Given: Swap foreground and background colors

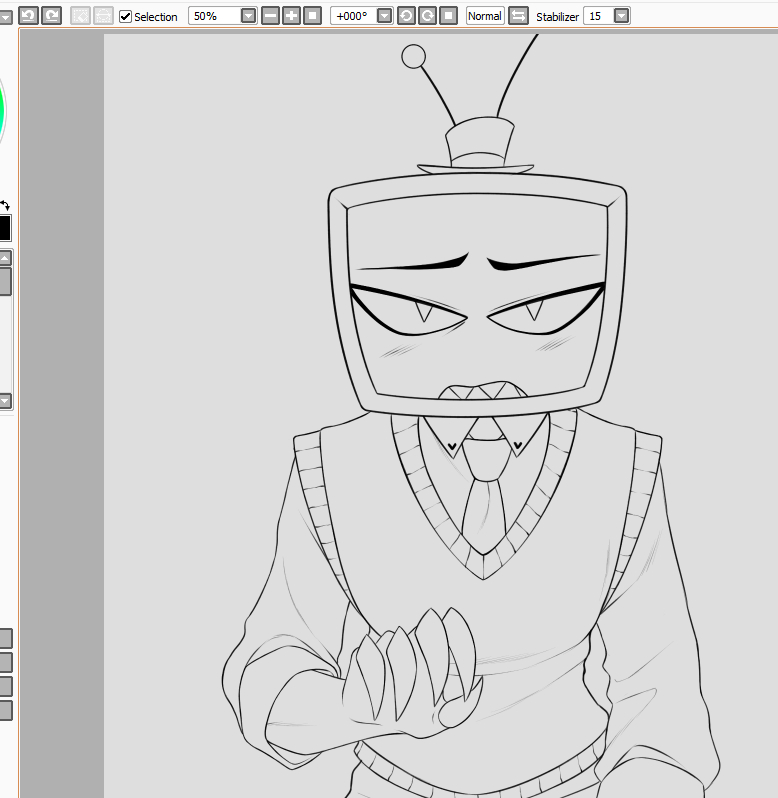Looking at the screenshot, I should 5,206.
